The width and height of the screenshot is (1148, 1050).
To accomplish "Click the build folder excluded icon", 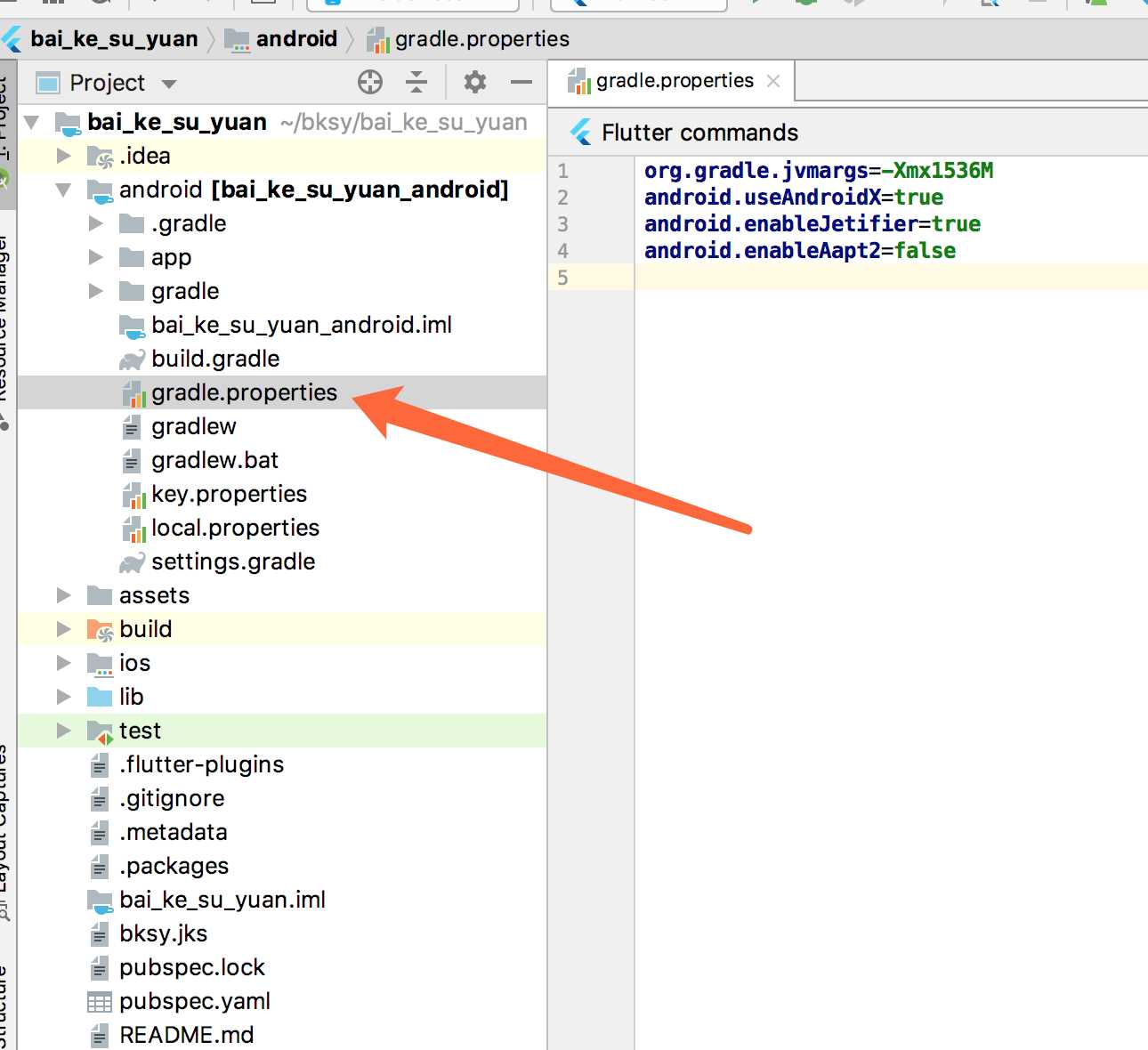I will 100,630.
